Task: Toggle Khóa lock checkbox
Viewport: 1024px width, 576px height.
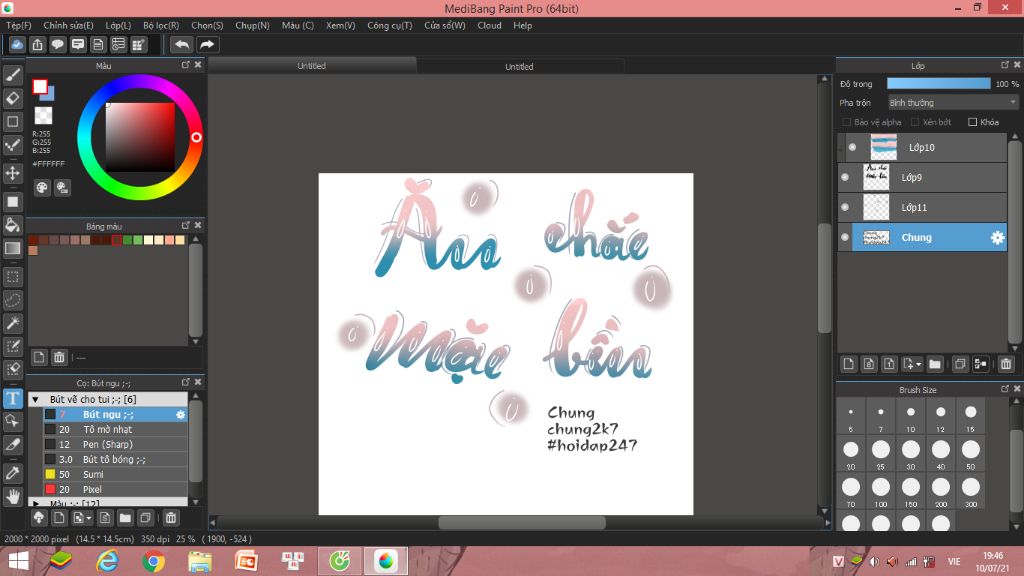Action: [972, 122]
